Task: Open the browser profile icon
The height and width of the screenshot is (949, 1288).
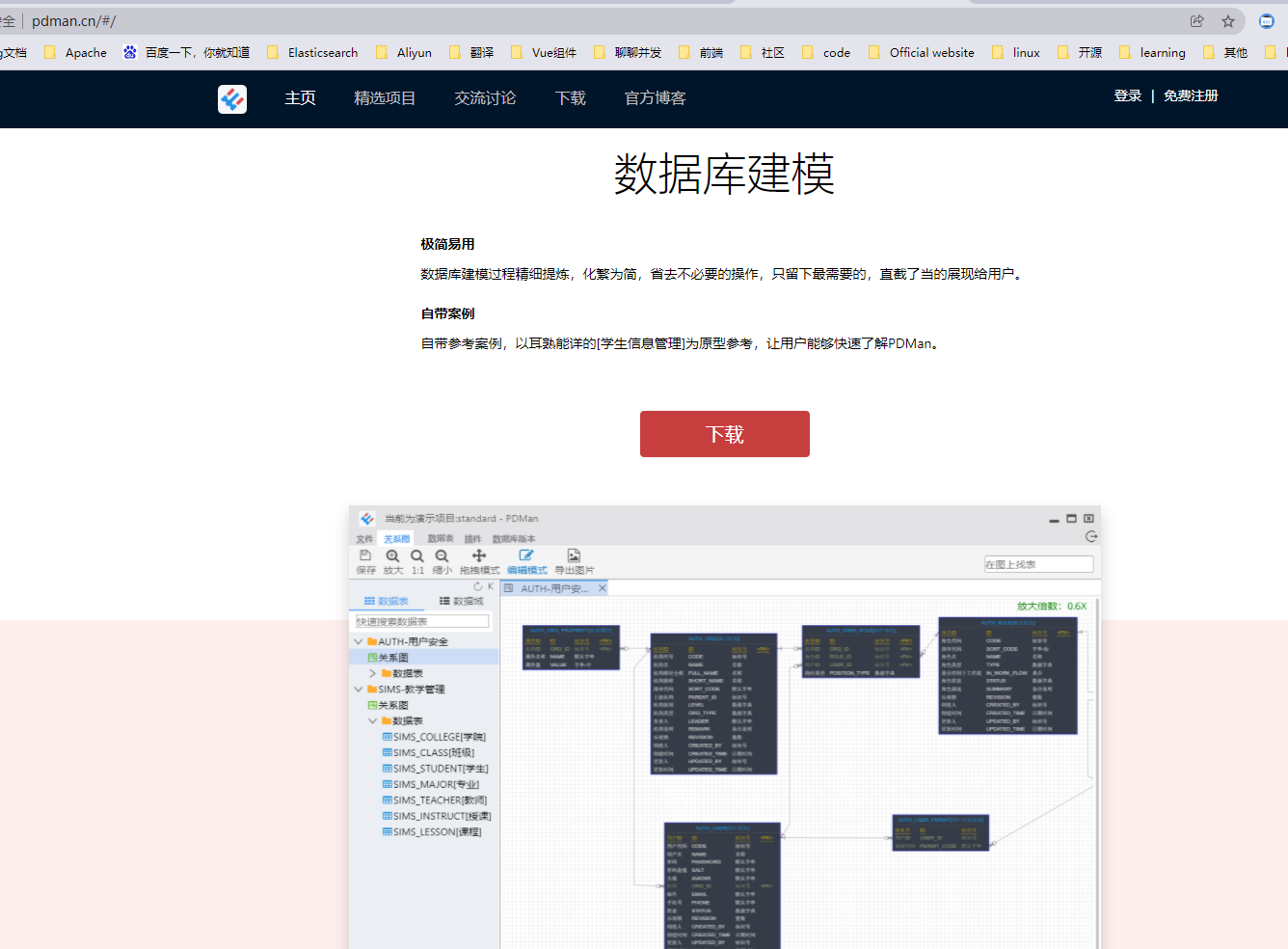Action: point(1267,21)
